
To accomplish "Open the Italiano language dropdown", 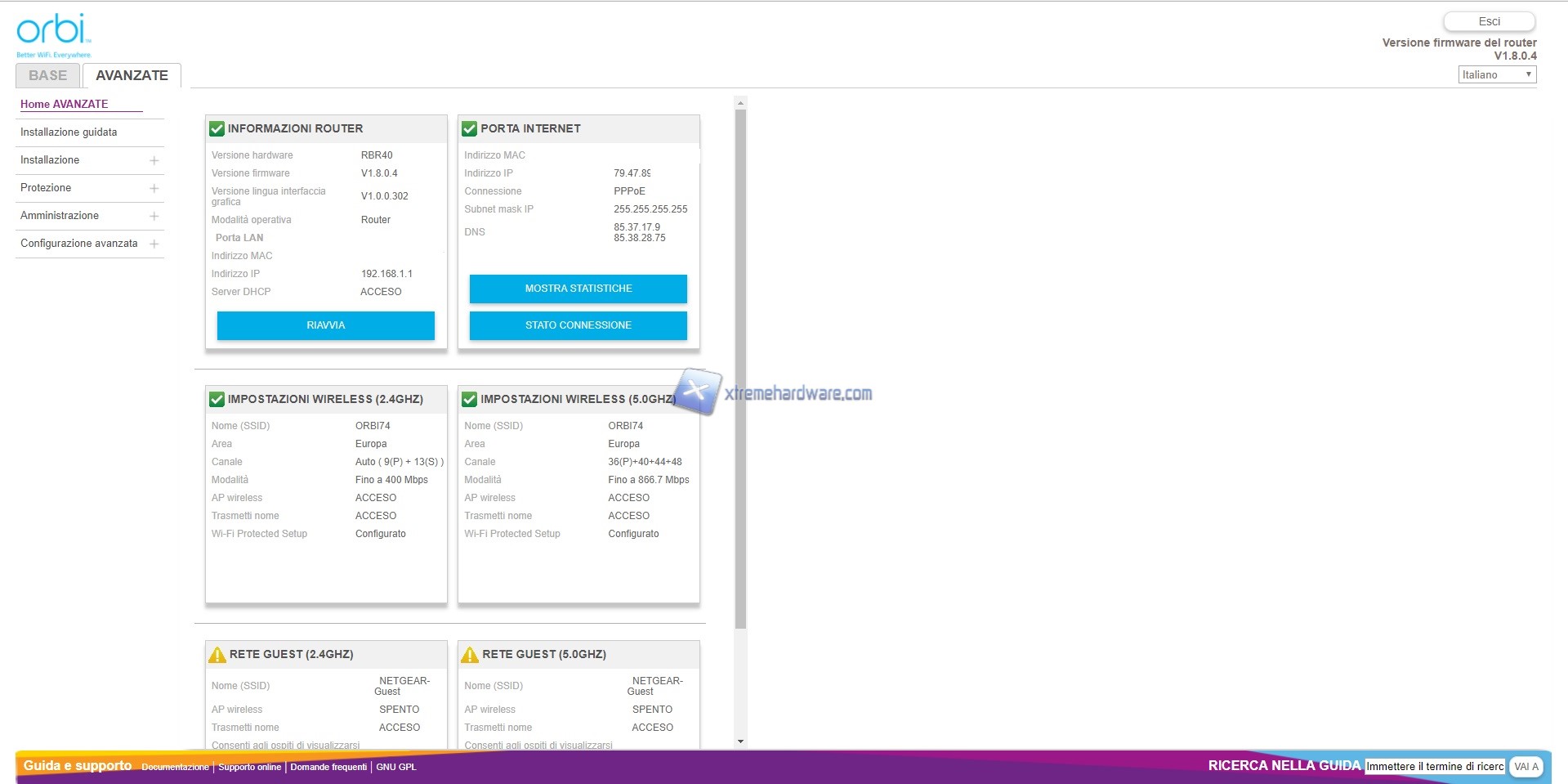I will [x=1496, y=74].
